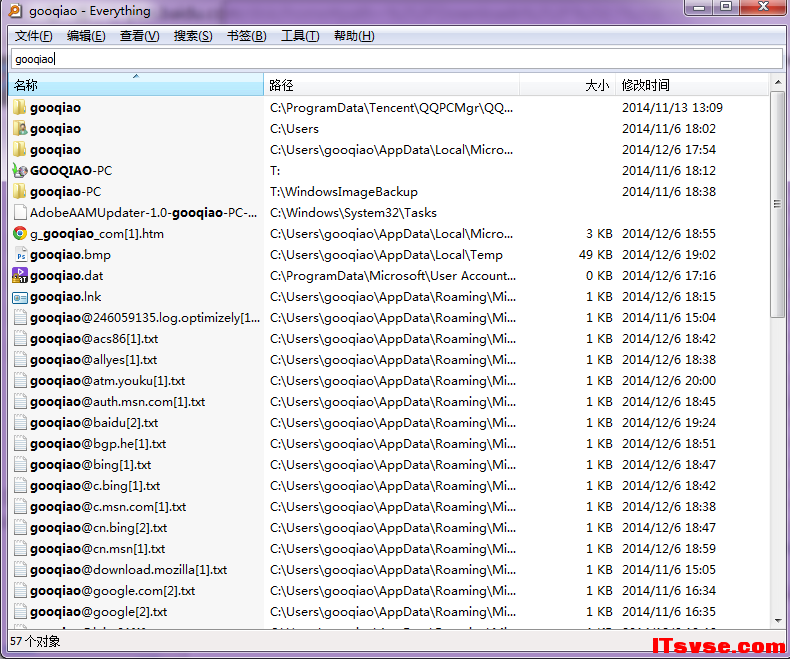This screenshot has width=790, height=659.
Task: Open the 查看(V) menu
Action: coord(140,36)
